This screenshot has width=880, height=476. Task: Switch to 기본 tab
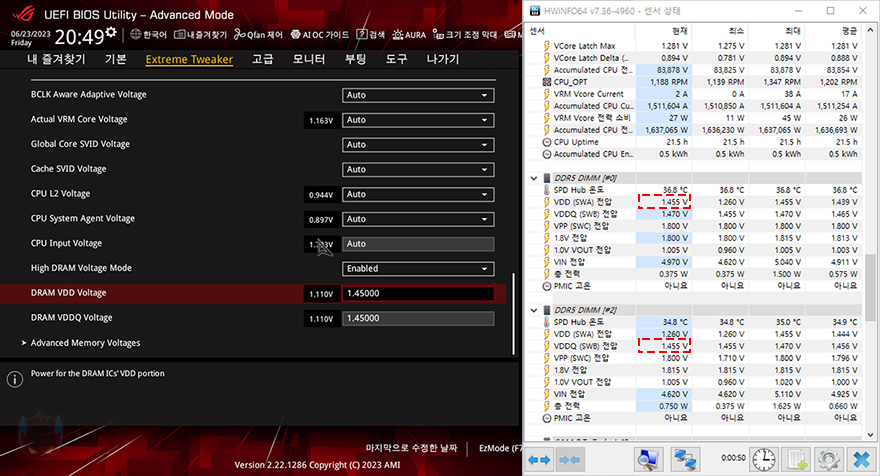pos(116,59)
